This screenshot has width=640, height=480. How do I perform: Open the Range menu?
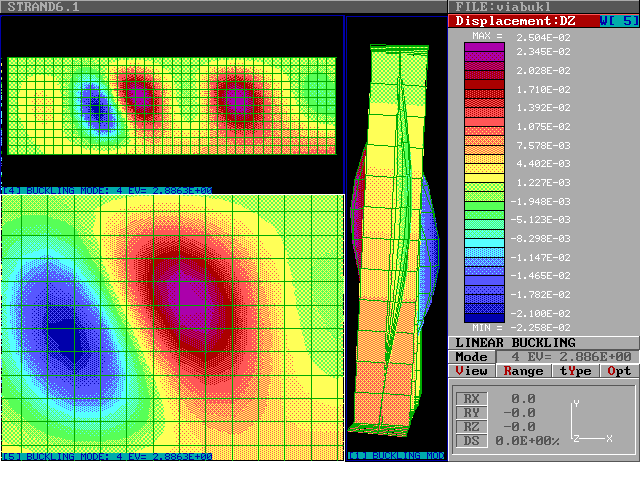point(523,371)
